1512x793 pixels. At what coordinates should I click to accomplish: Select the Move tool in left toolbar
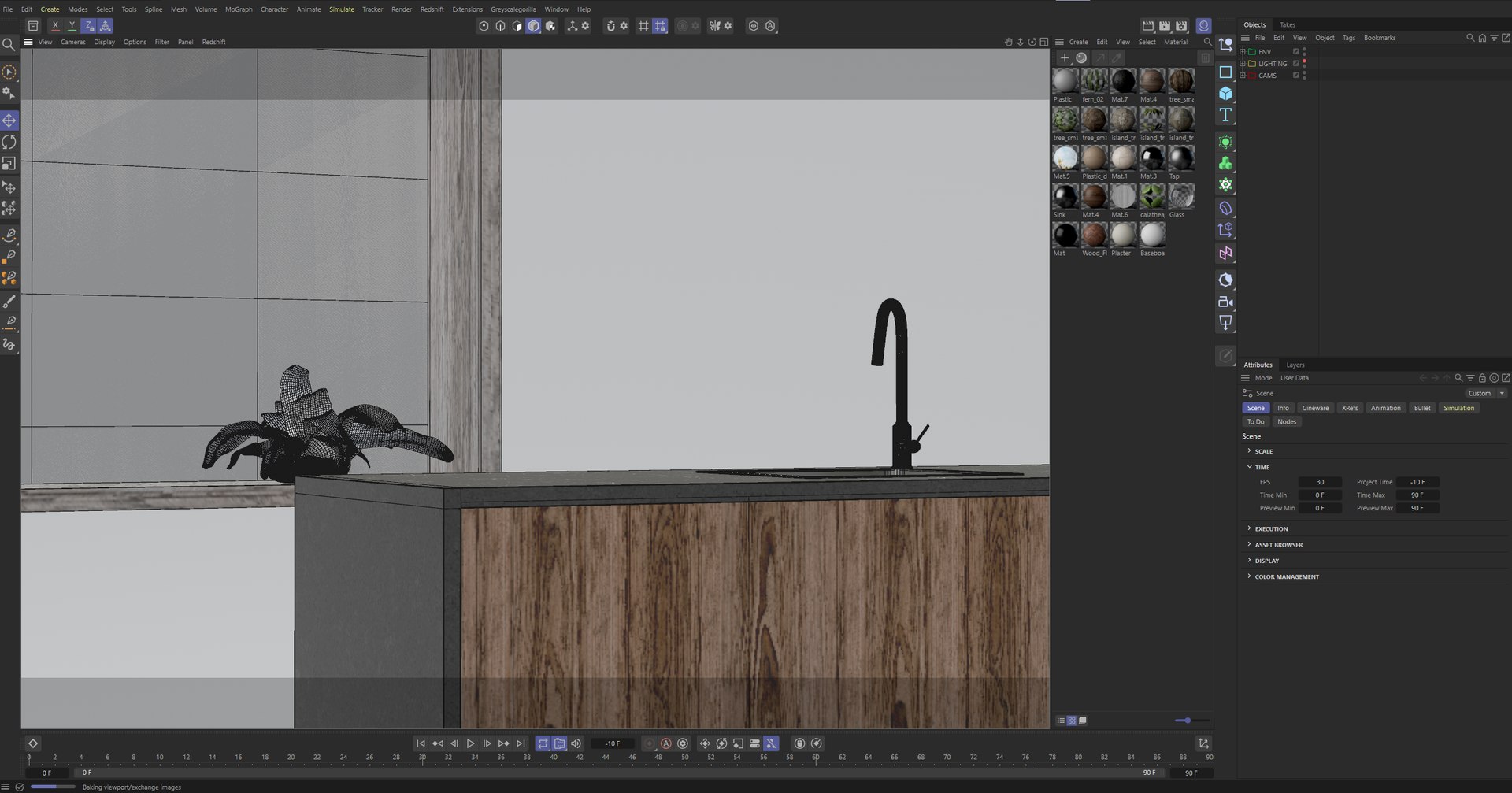point(9,120)
